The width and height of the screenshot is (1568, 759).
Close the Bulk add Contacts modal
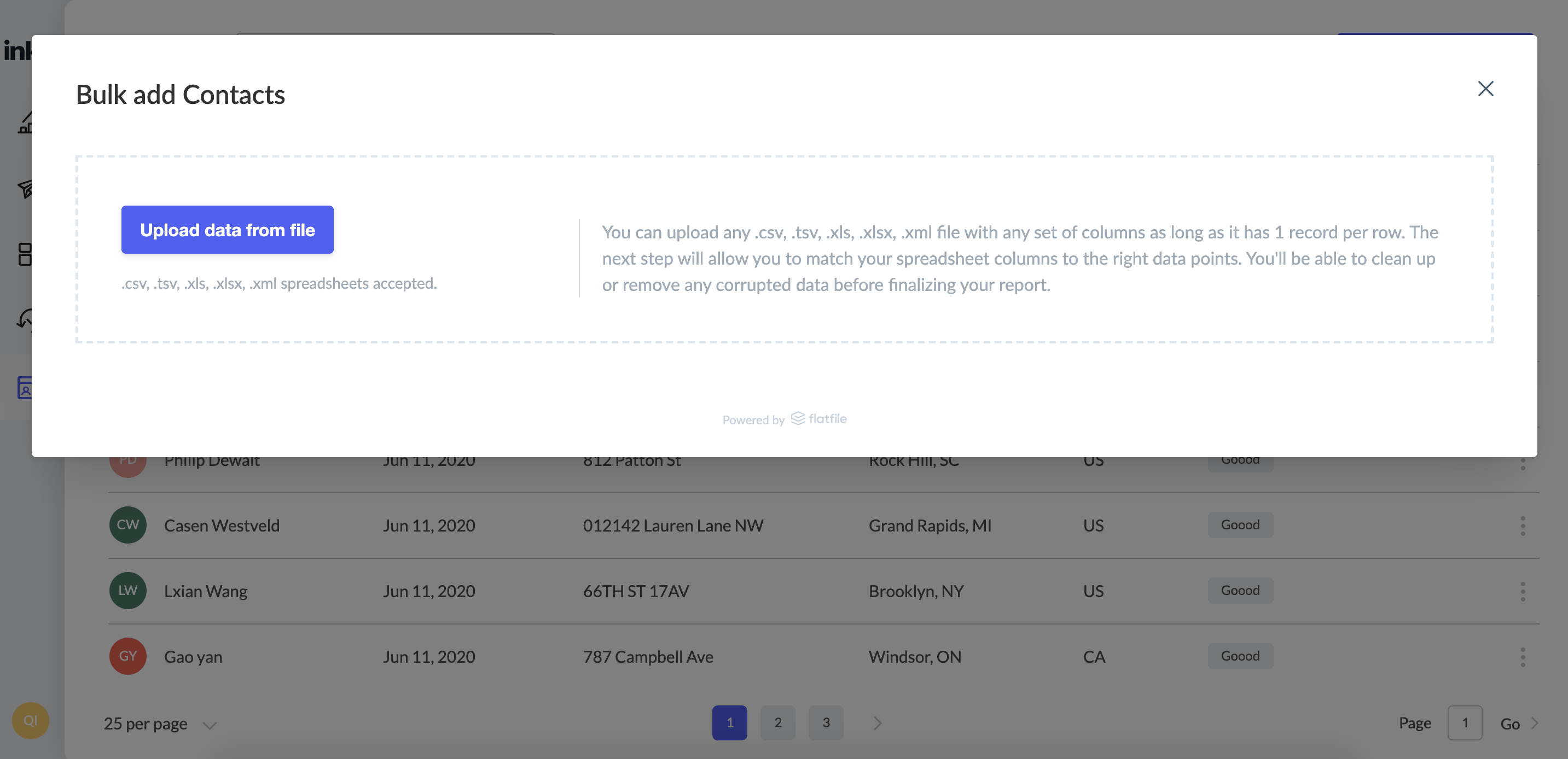[1486, 89]
